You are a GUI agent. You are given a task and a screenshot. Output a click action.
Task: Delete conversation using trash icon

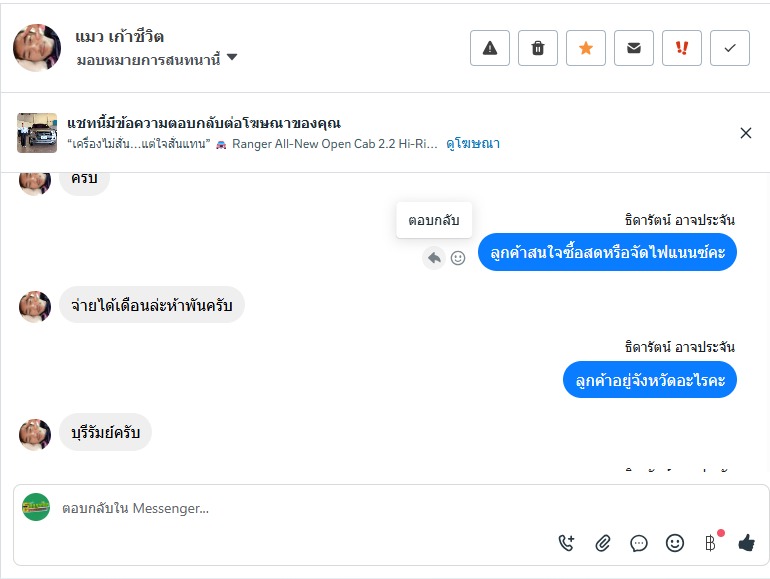click(538, 48)
